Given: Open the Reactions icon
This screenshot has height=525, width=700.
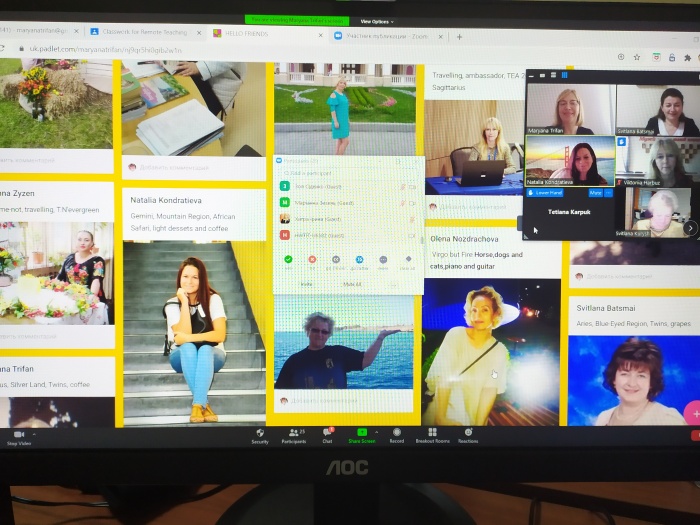Looking at the screenshot, I should pos(467,433).
